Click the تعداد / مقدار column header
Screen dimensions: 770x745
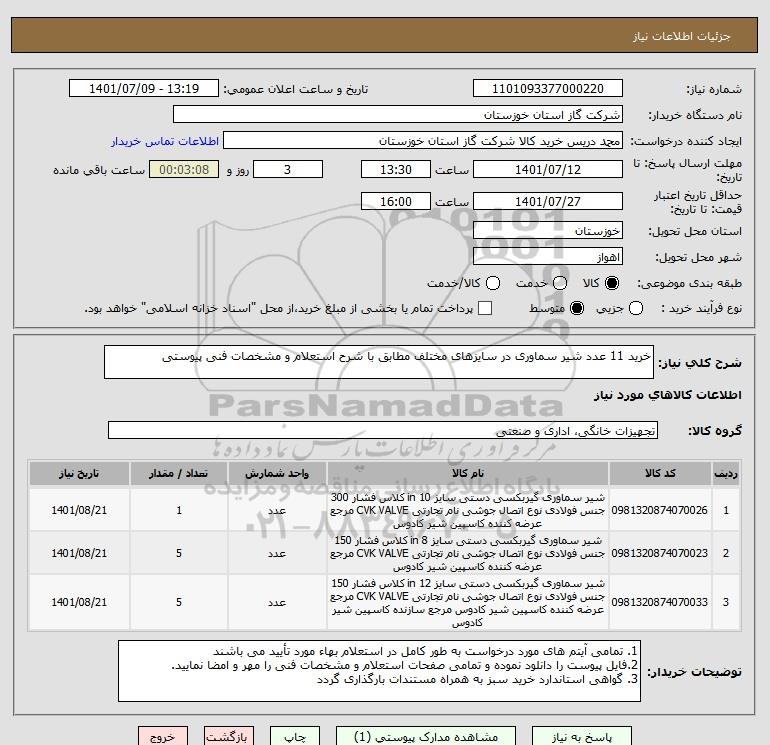point(179,473)
